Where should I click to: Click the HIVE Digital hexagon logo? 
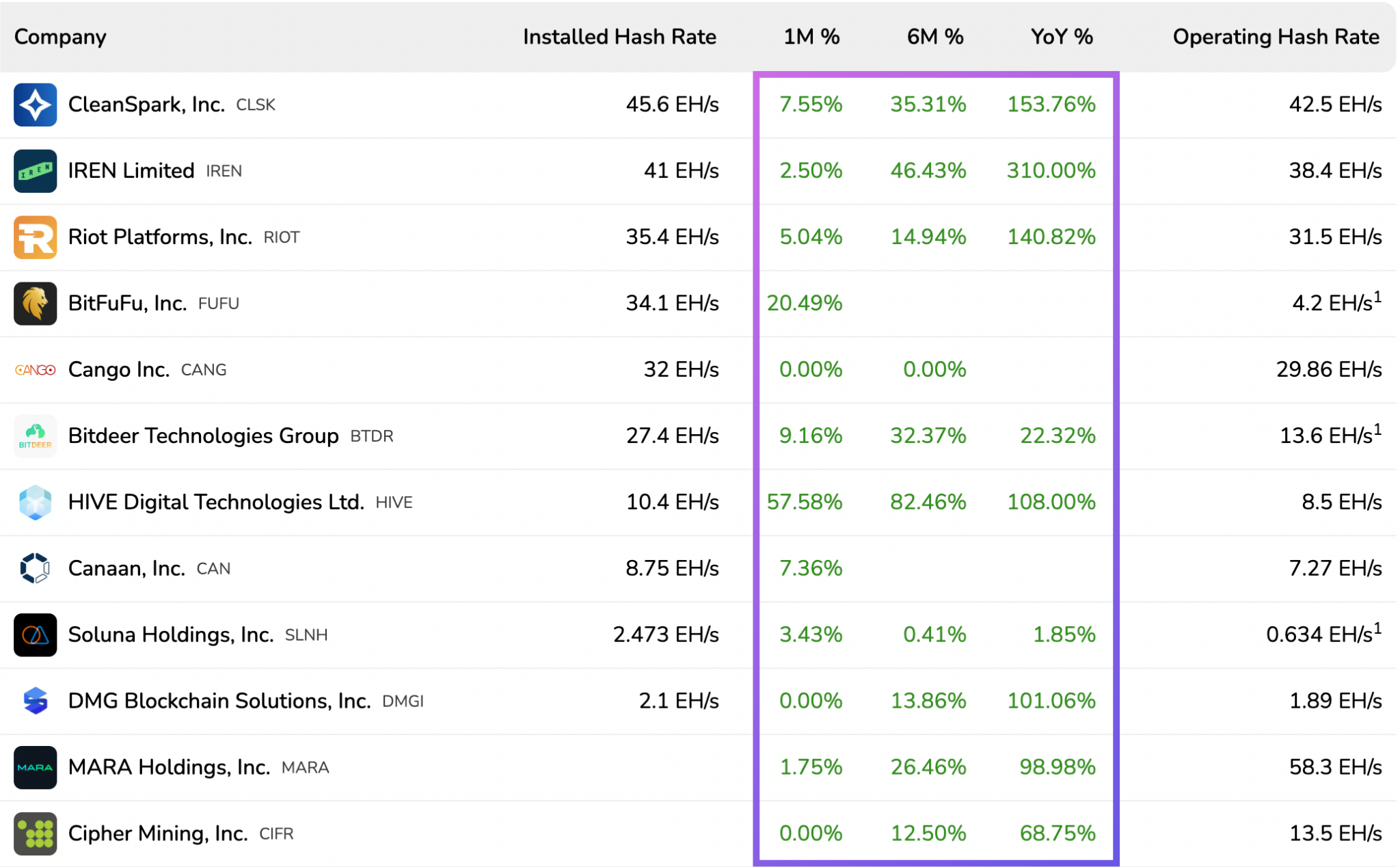point(35,502)
